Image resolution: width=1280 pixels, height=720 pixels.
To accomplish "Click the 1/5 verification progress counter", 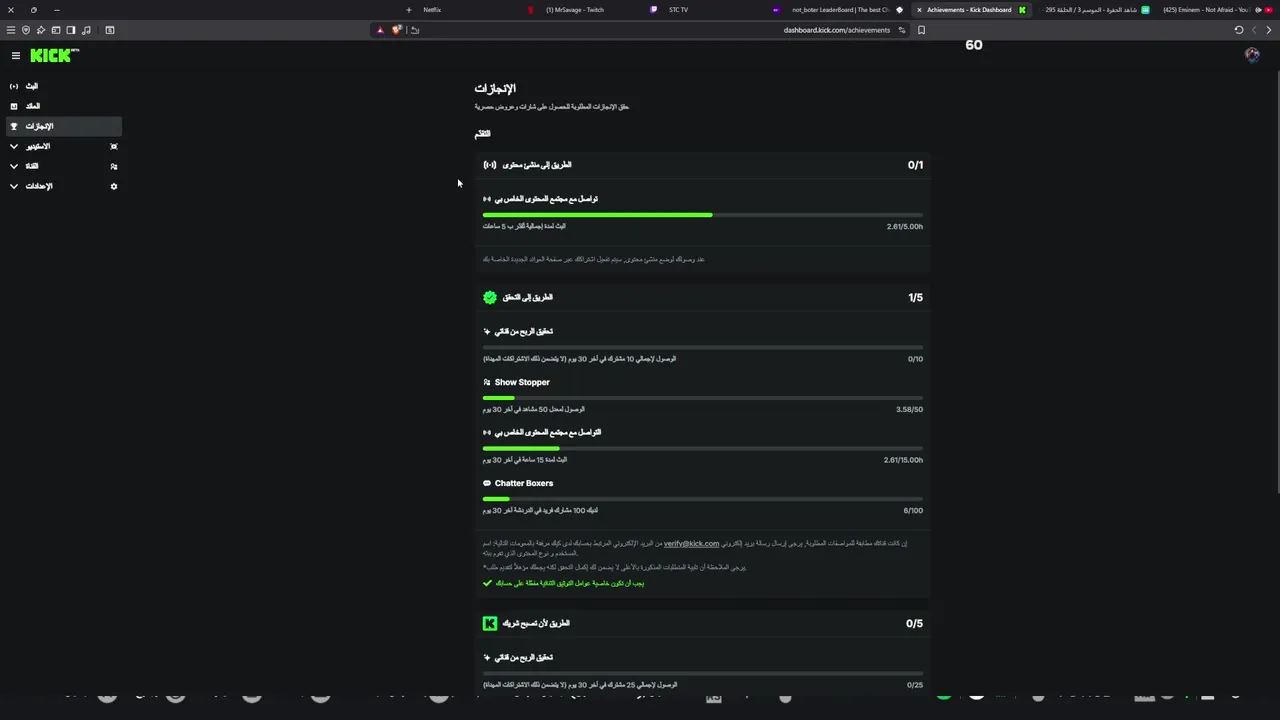I will 915,297.
